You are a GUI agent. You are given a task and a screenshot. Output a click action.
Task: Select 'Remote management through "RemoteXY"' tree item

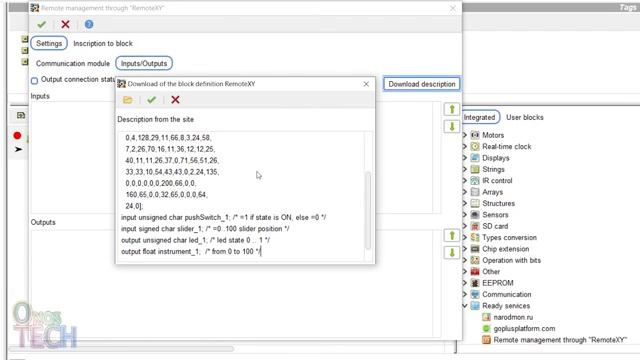(560, 340)
